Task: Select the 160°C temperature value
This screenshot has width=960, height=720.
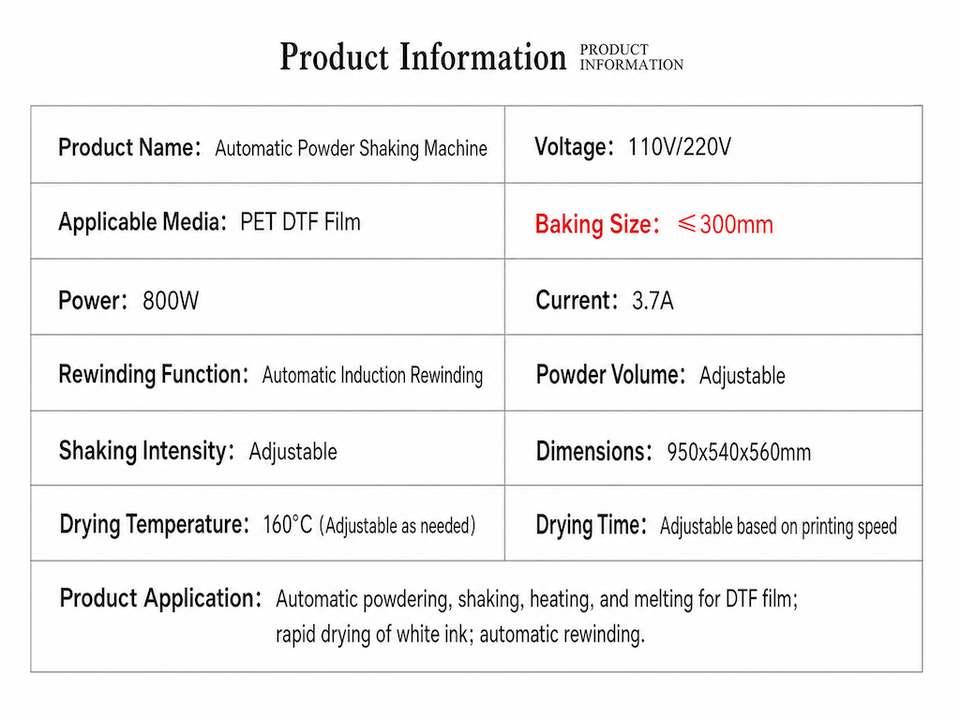Action: click(287, 525)
